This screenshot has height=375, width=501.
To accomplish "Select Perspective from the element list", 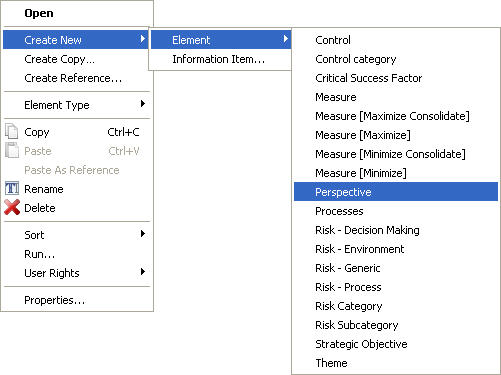I will coord(396,192).
